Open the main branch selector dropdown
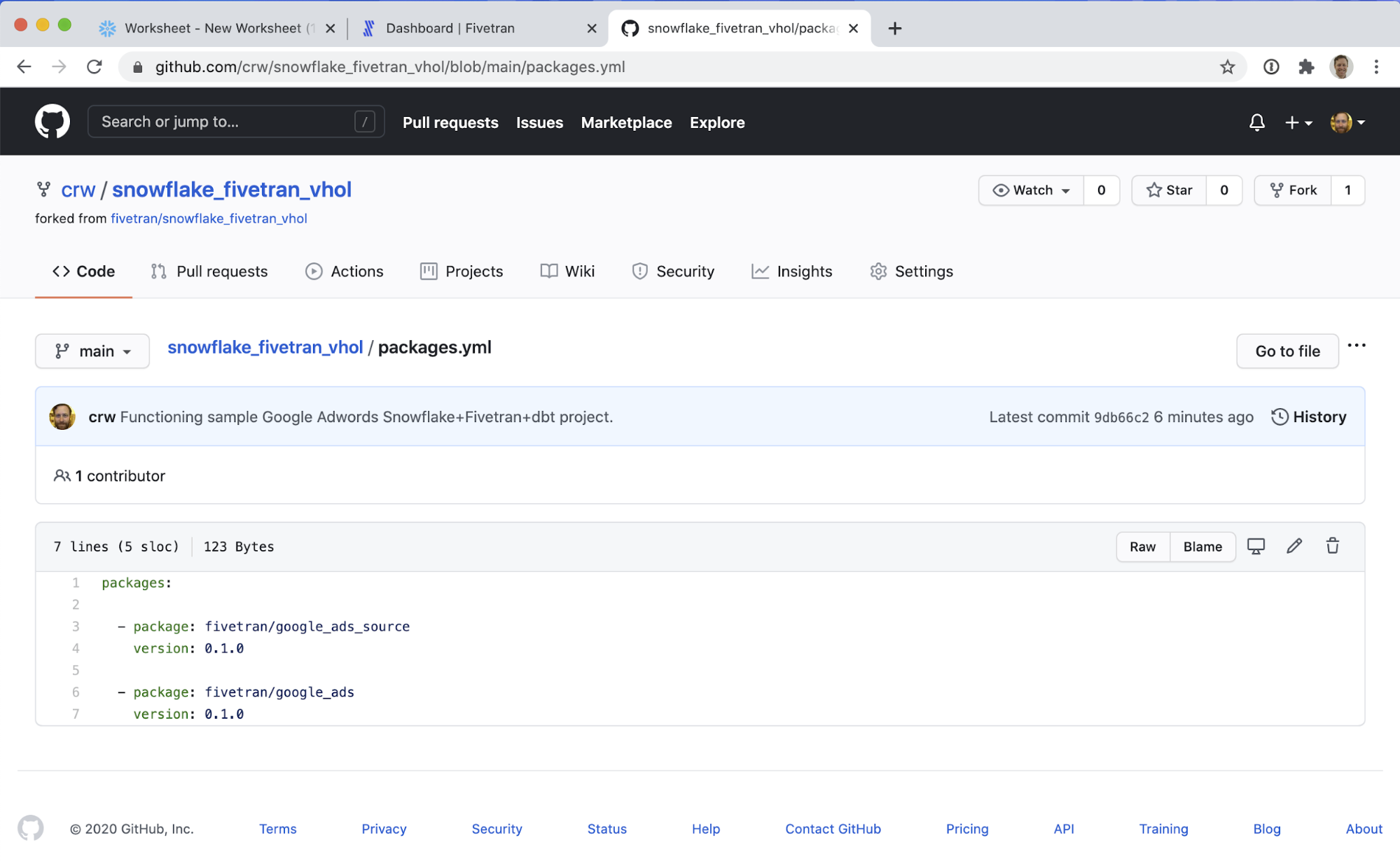 click(92, 351)
